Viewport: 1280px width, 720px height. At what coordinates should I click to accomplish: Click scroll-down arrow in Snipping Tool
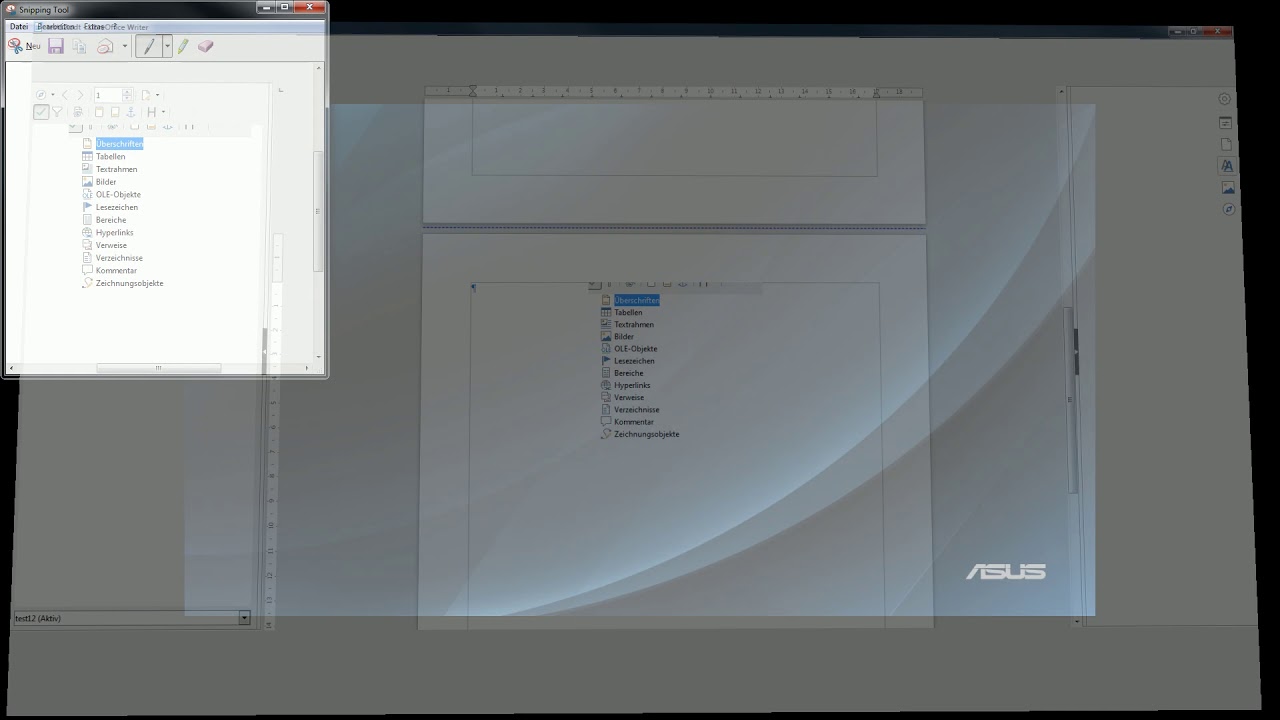(x=319, y=356)
